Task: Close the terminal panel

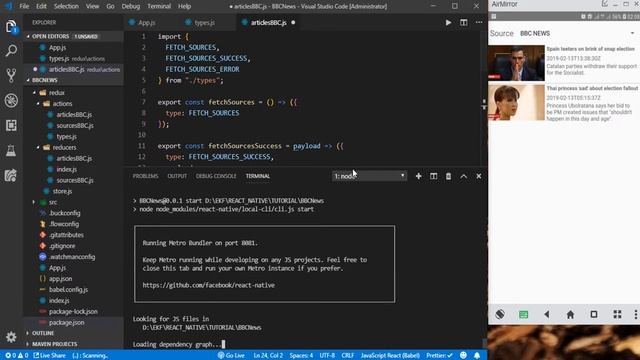Action: (479, 176)
